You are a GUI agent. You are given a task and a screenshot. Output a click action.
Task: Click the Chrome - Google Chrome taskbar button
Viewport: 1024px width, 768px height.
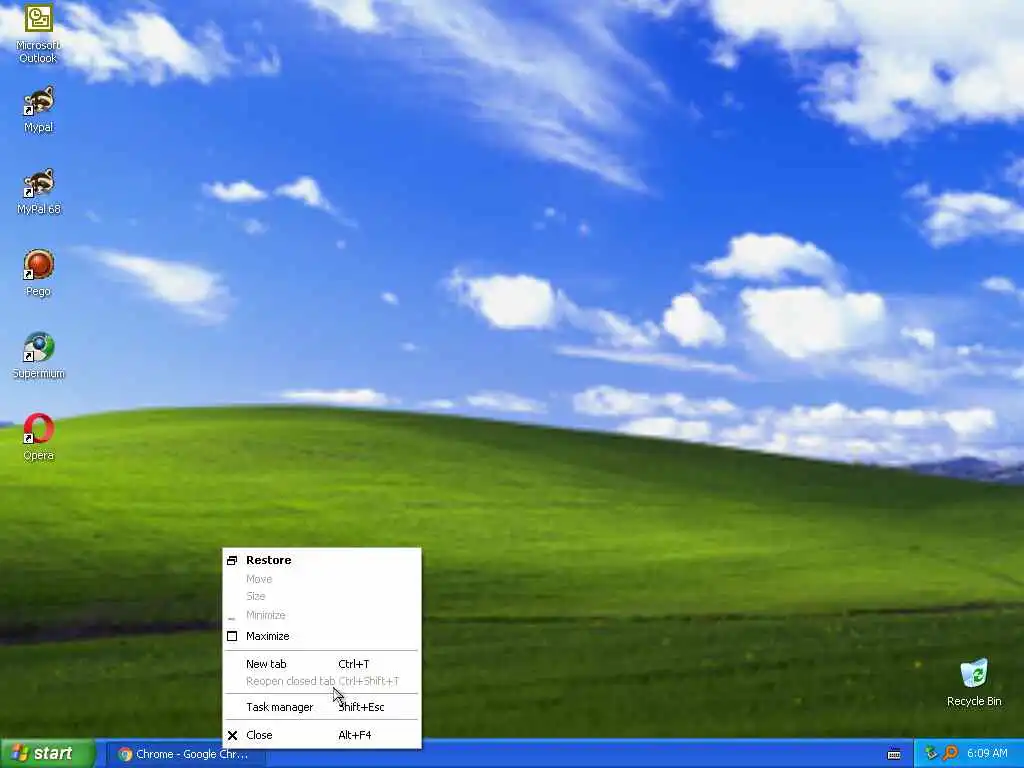[186, 754]
